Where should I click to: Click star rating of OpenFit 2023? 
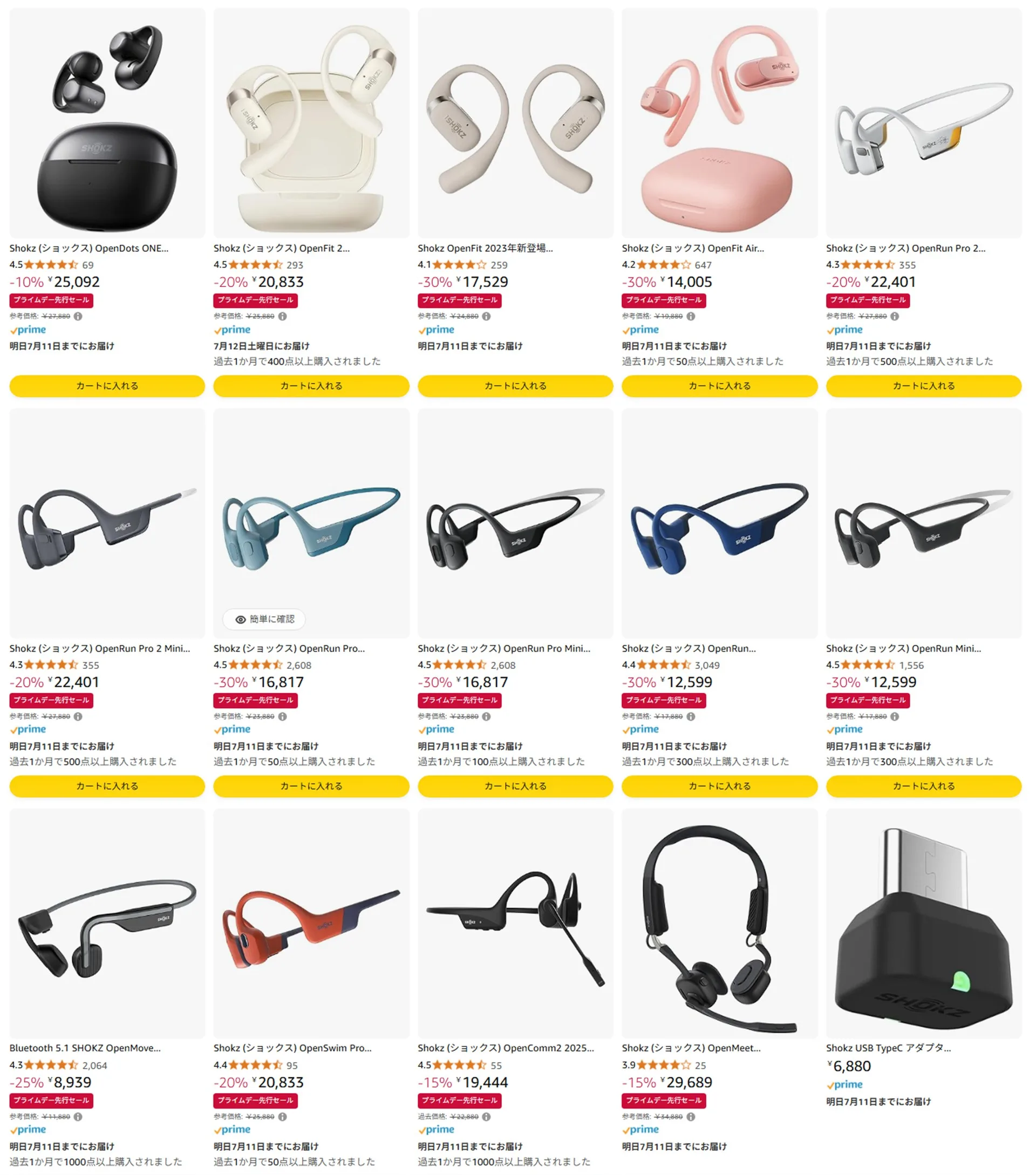pos(459,265)
